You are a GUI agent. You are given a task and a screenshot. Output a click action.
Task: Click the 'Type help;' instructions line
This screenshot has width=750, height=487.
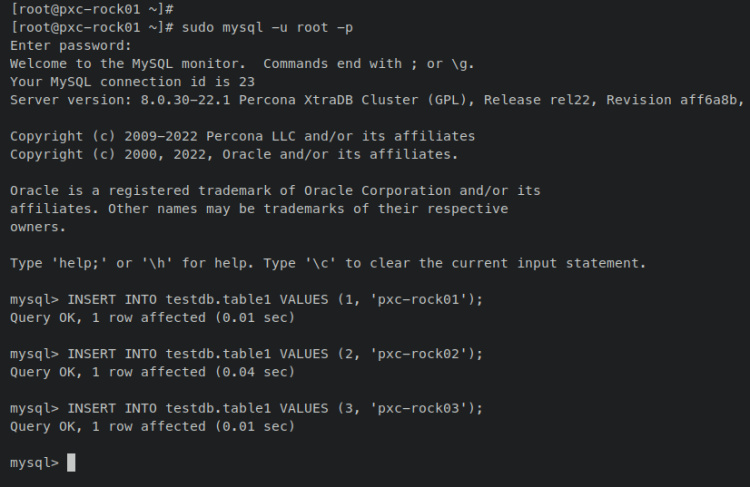[x=328, y=263]
